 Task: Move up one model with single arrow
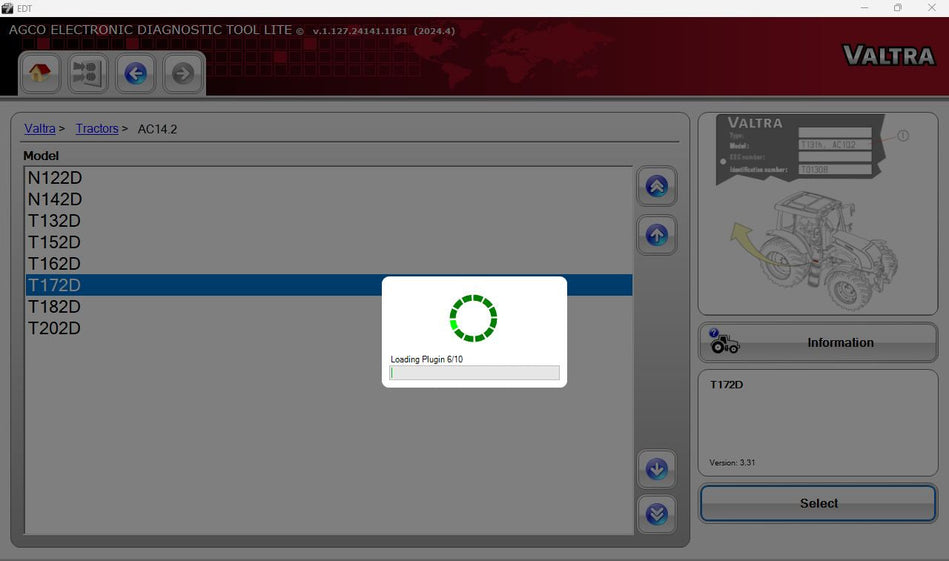click(656, 235)
